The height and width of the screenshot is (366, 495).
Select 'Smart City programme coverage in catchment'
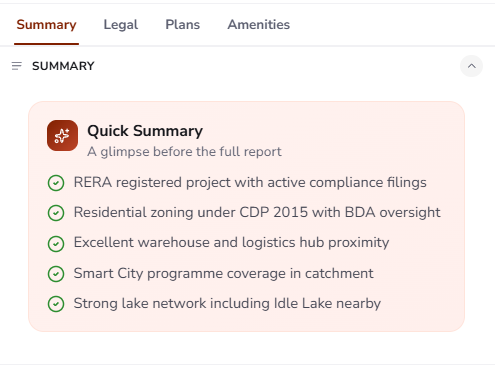(x=223, y=274)
